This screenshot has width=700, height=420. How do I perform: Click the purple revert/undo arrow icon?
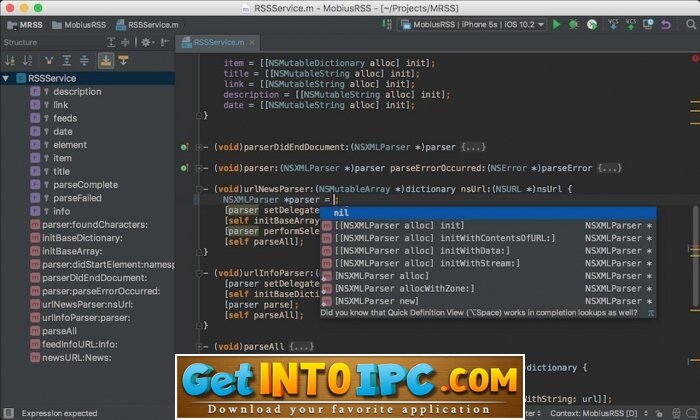666,25
